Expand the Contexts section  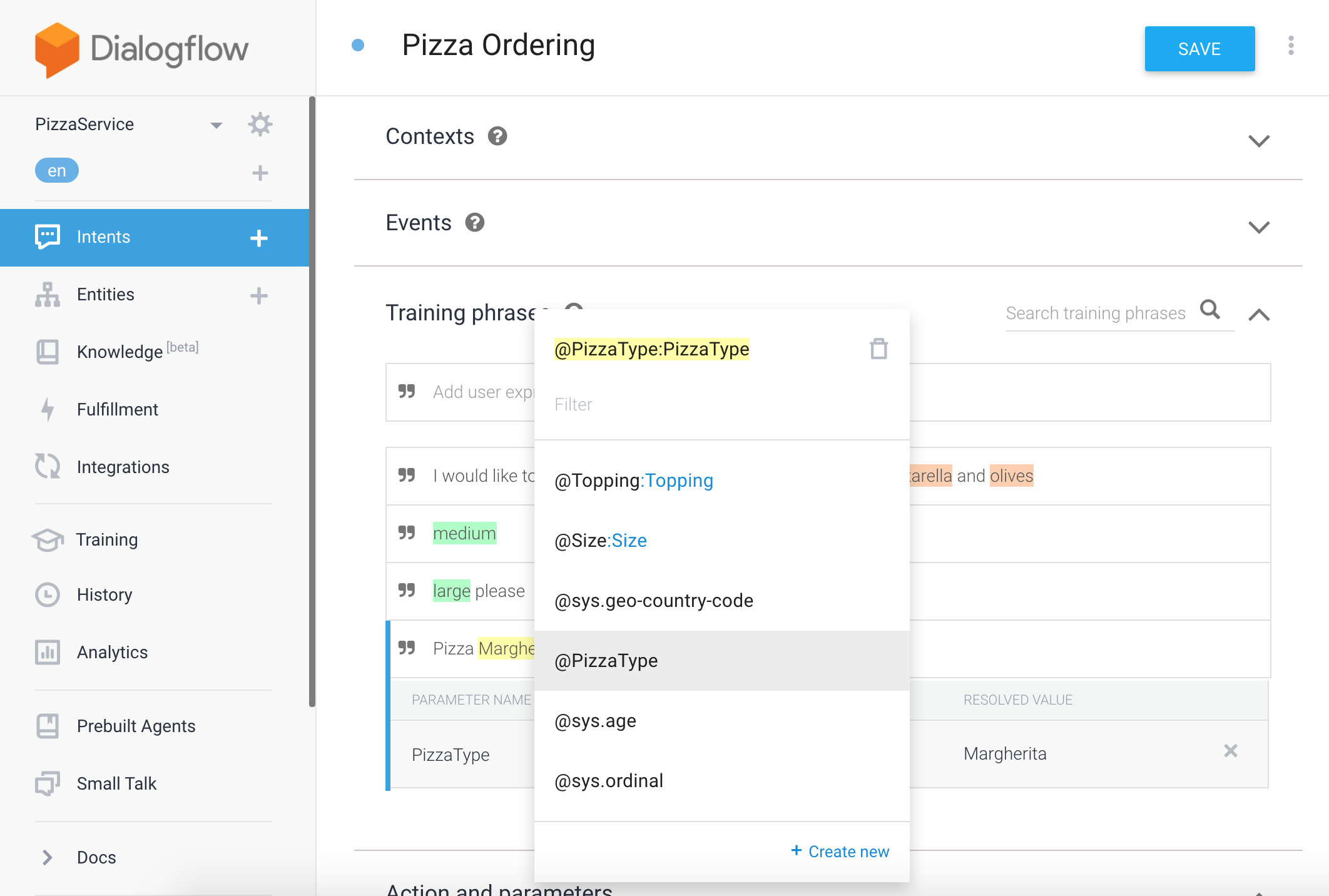(1259, 140)
